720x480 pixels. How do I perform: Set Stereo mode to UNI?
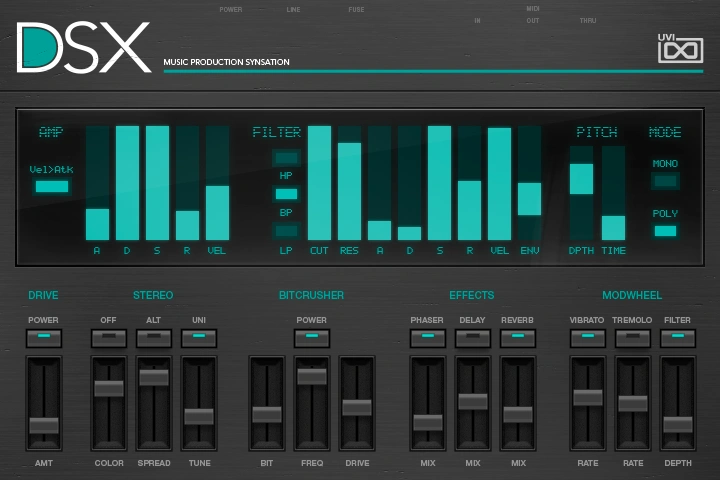tap(199, 339)
